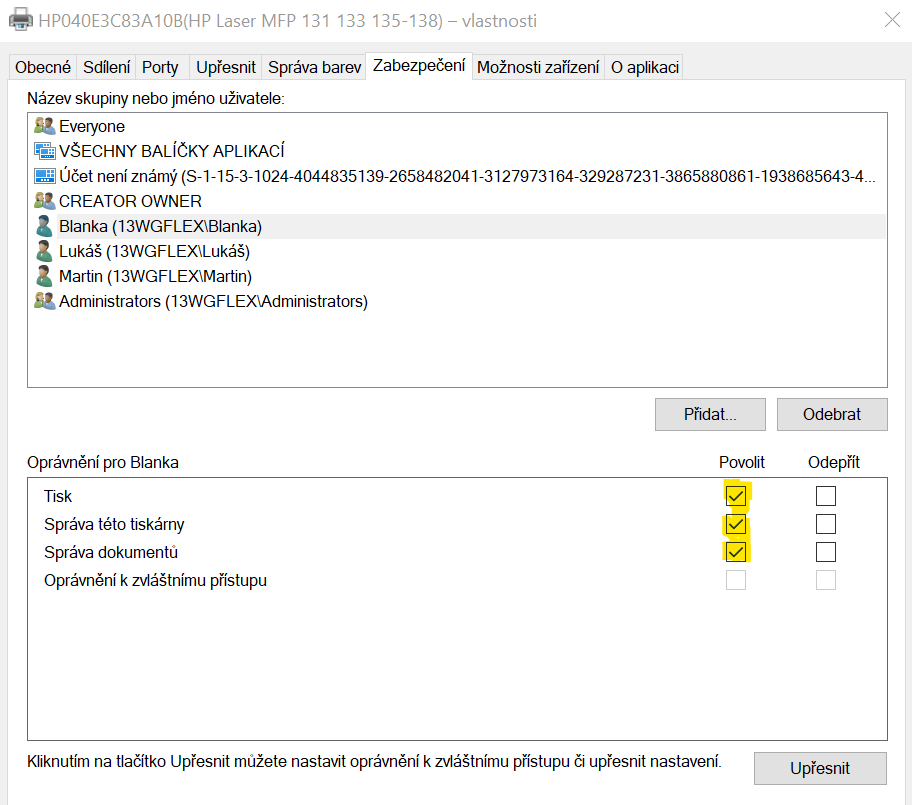This screenshot has height=805, width=912.
Task: Toggle Povolit for Správa této tiskárny
Action: click(x=736, y=524)
